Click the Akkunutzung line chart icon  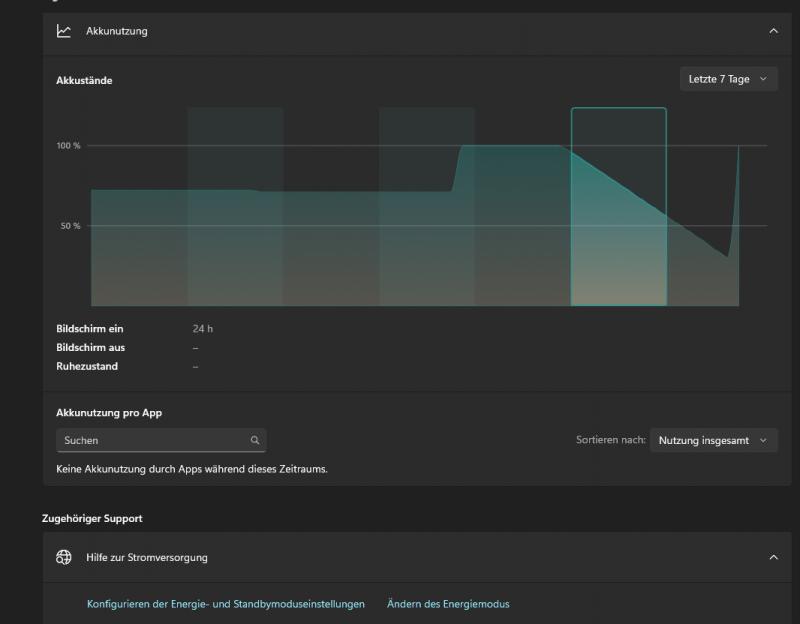point(64,31)
